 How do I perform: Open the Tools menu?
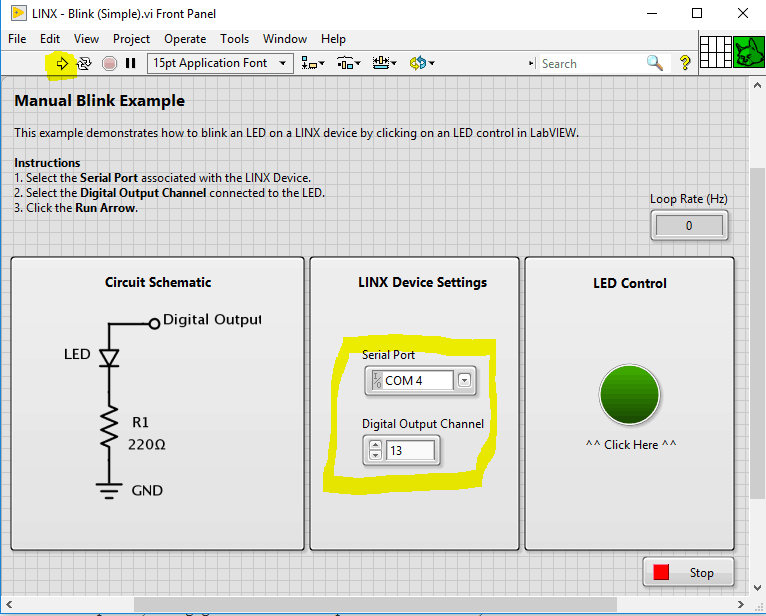pyautogui.click(x=234, y=39)
